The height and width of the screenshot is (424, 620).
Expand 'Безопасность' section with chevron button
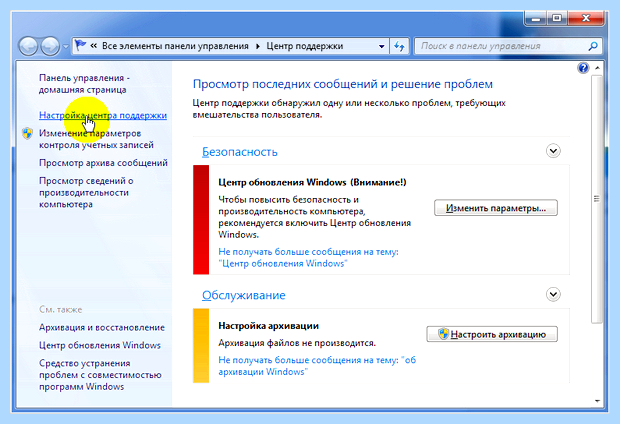[553, 151]
